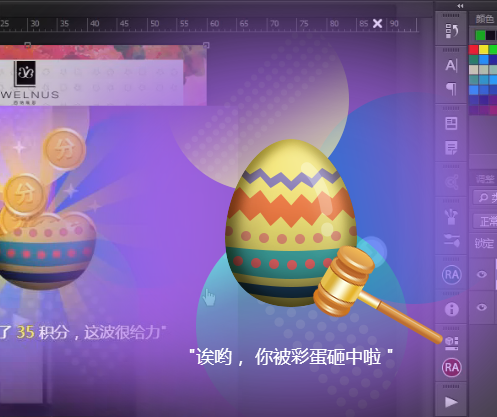Click the yellow "35" number text
497x417 pixels.
click(25, 332)
